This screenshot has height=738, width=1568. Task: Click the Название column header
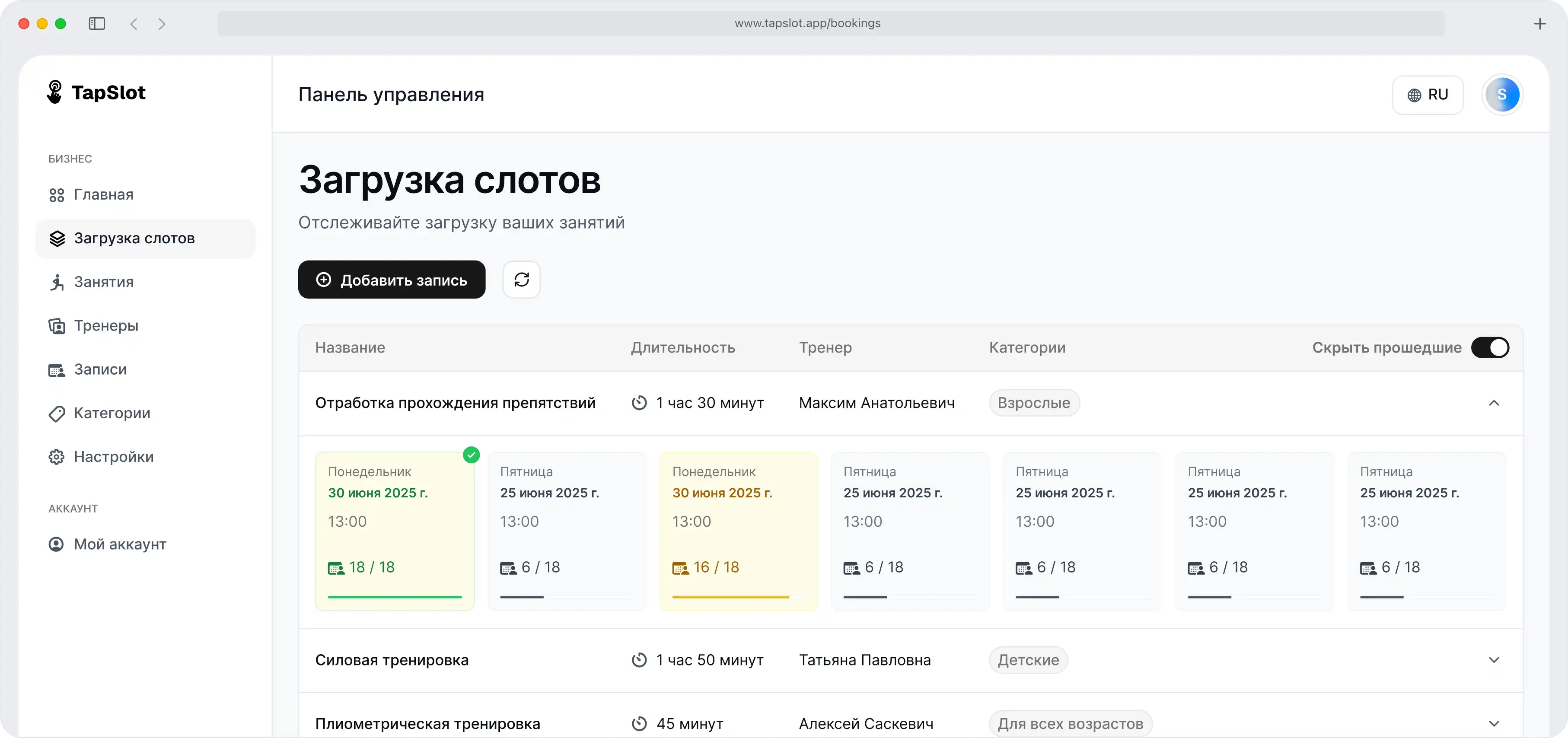(x=350, y=348)
